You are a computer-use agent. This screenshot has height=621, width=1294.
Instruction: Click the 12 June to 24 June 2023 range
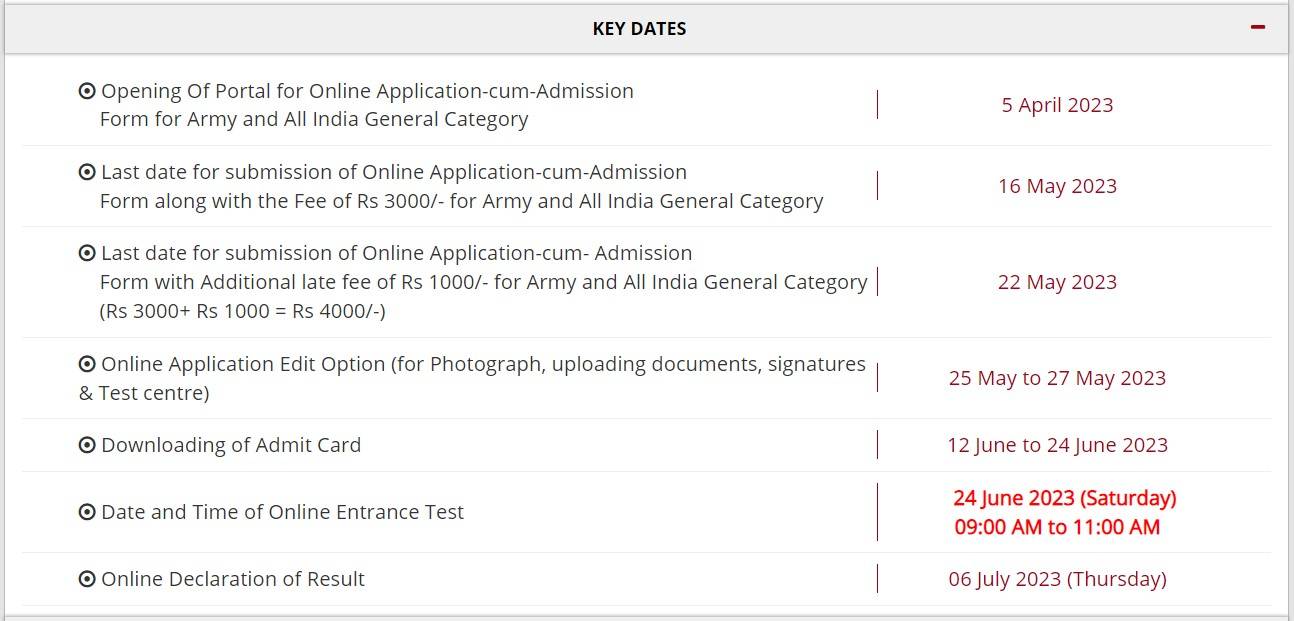pos(1057,445)
